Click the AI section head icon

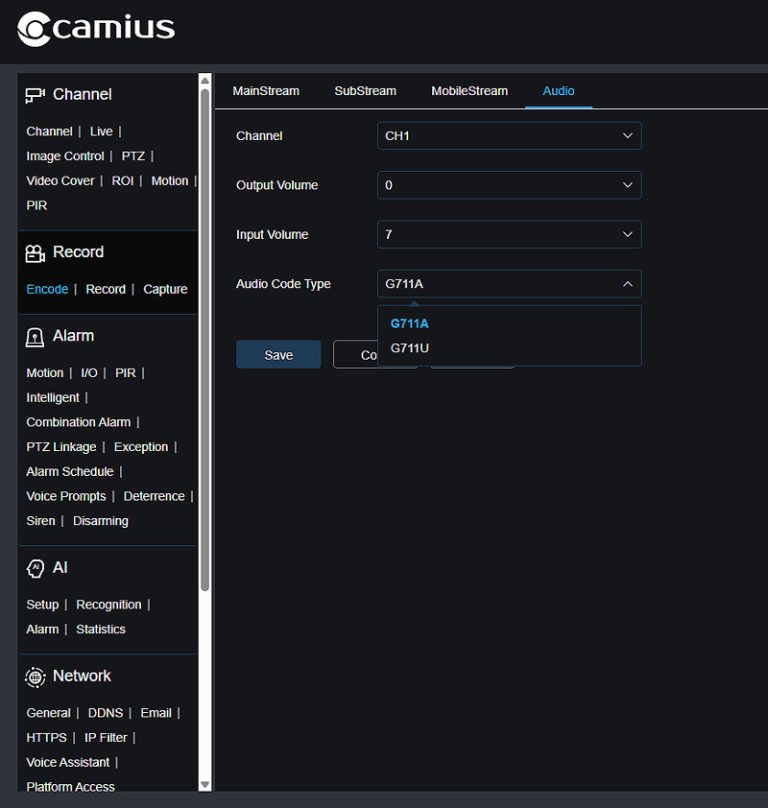[35, 568]
